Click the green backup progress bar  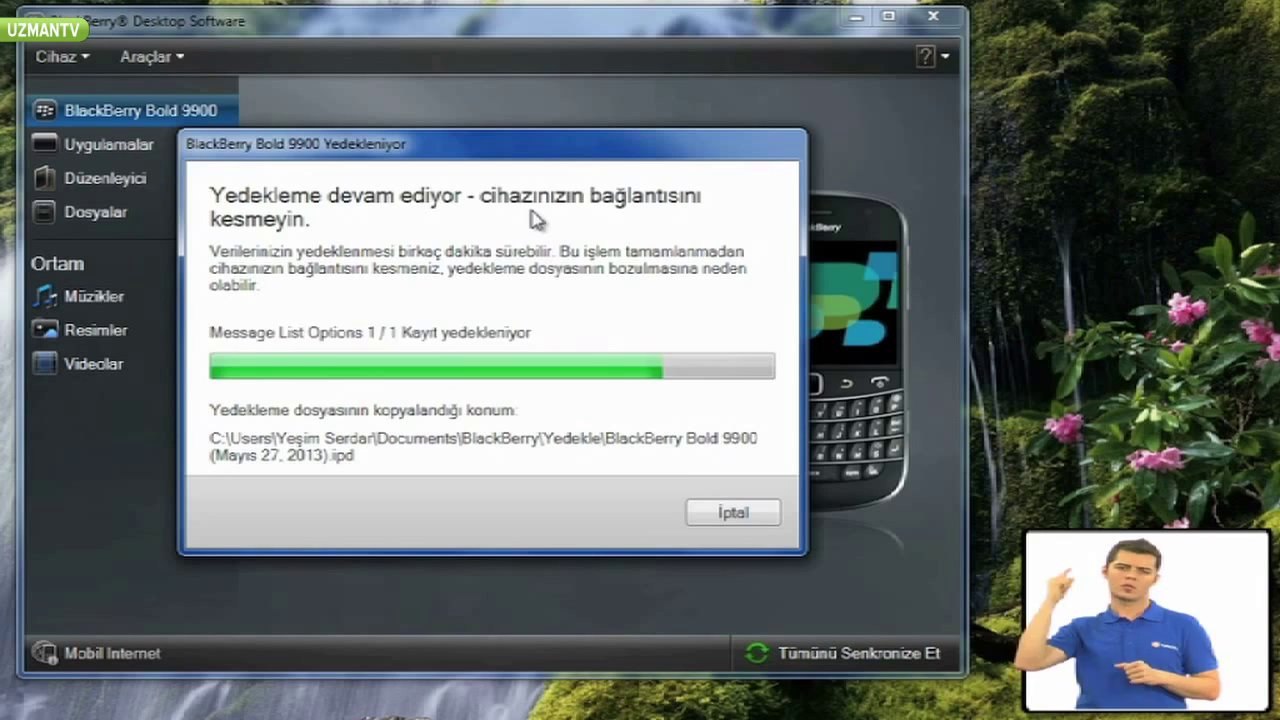pos(492,366)
